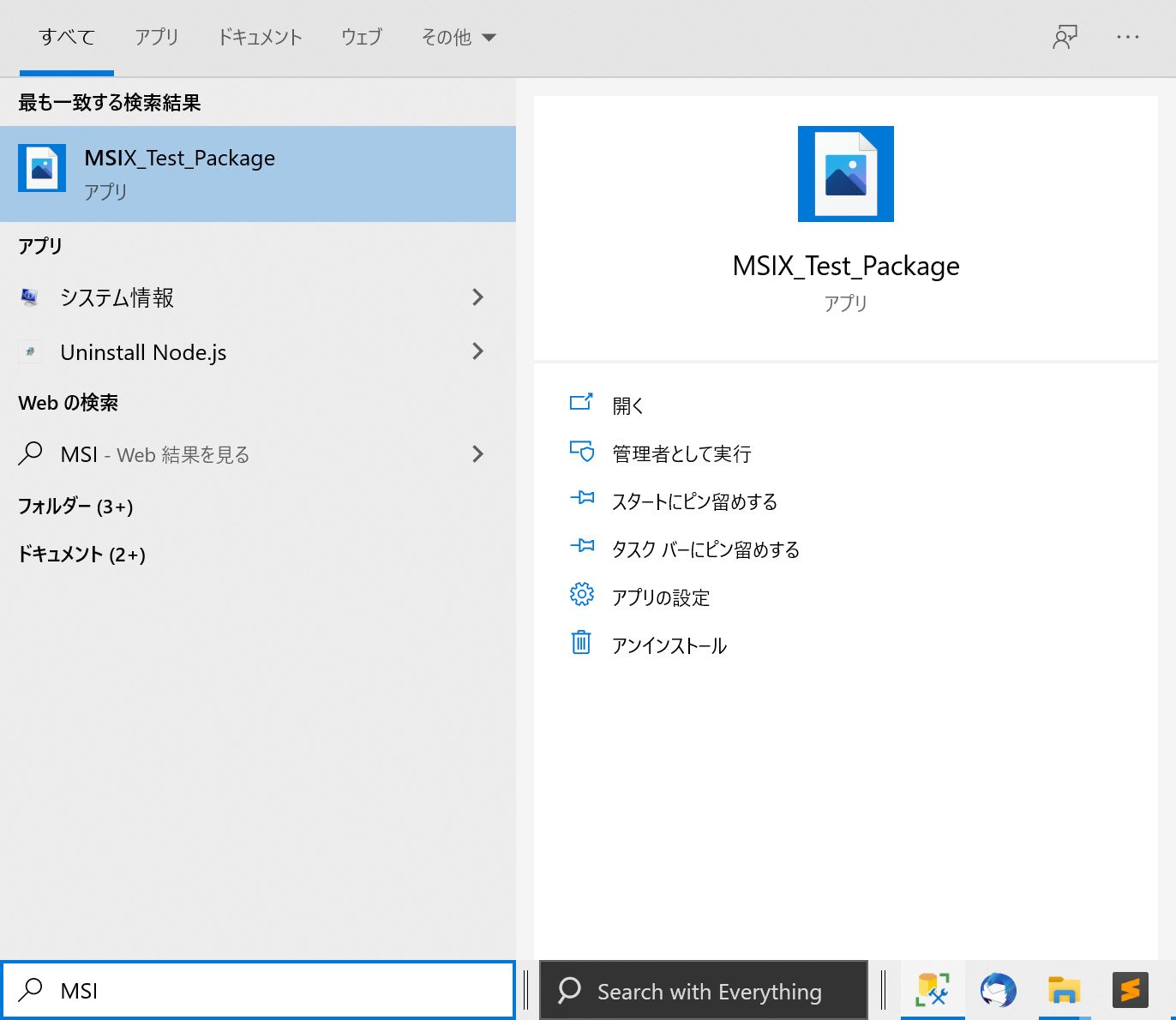Click the shield icon for 管理者として実行
The height and width of the screenshot is (1020, 1176).
click(582, 451)
